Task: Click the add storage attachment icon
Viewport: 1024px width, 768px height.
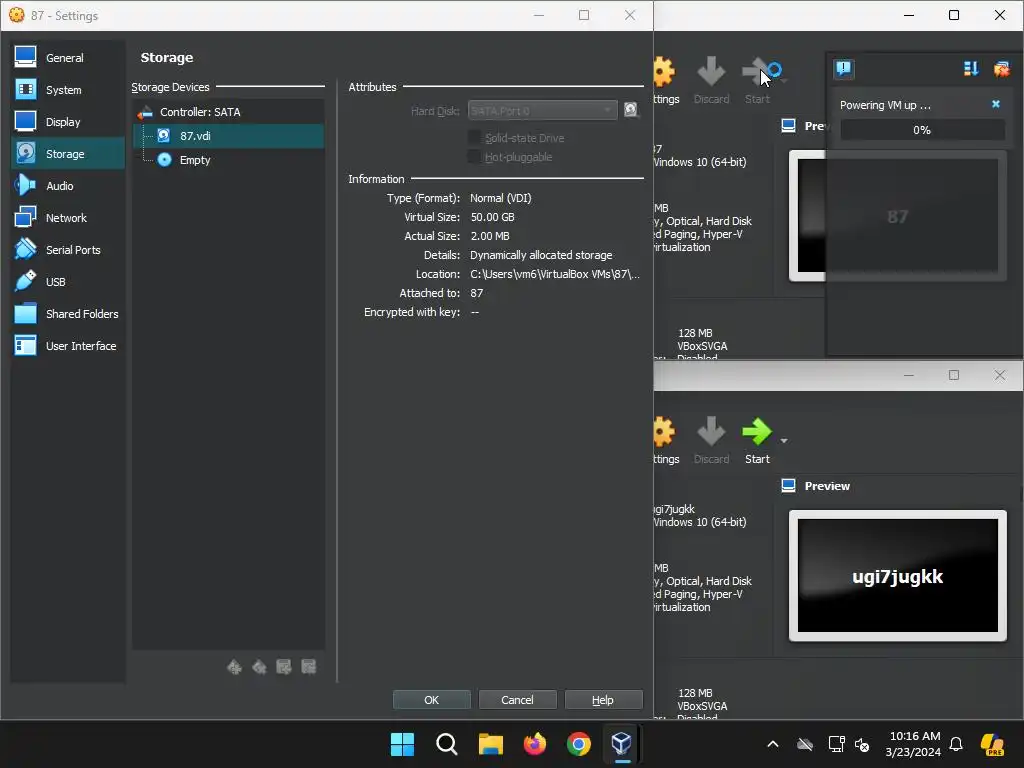Action: (x=283, y=667)
